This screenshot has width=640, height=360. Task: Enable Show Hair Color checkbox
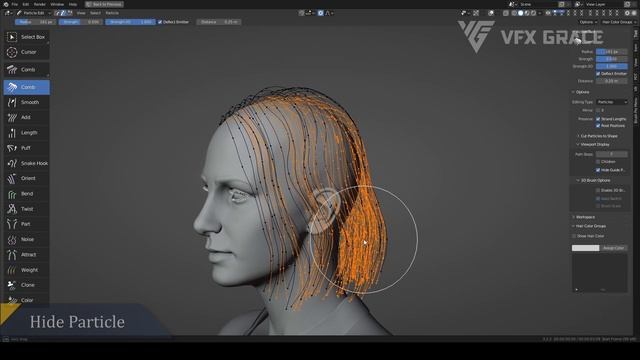tap(574, 236)
